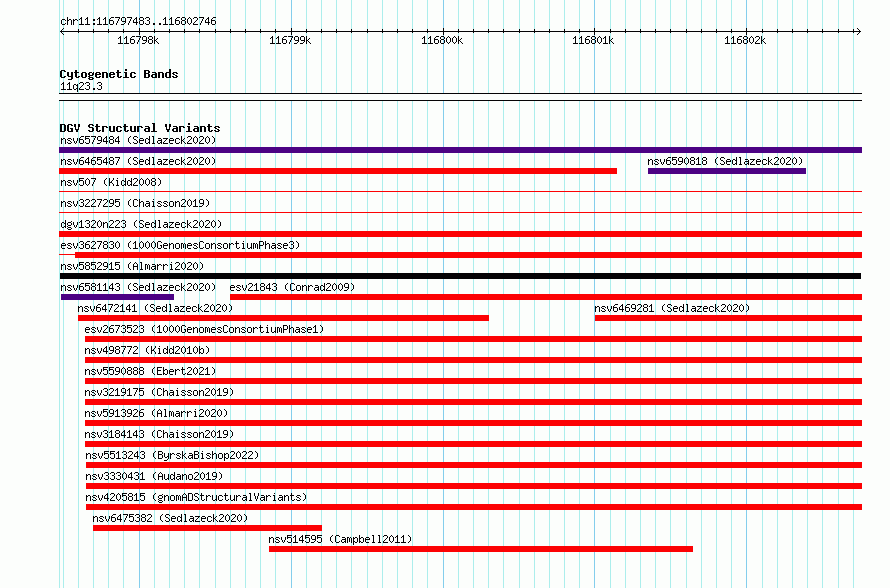The image size is (890, 588).
Task: Open nsv5513243 (ByrskaBishop2022) label
Action: [172, 455]
